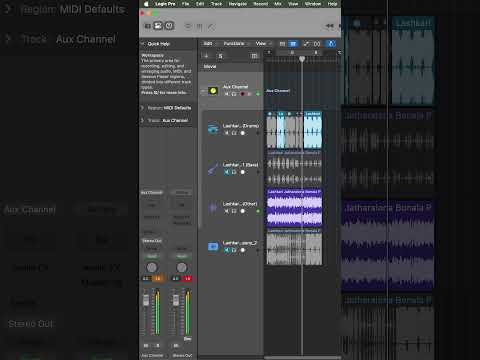Toggle the automation icon in Tracks menu bar
The width and height of the screenshot is (480, 360).
coord(306,44)
